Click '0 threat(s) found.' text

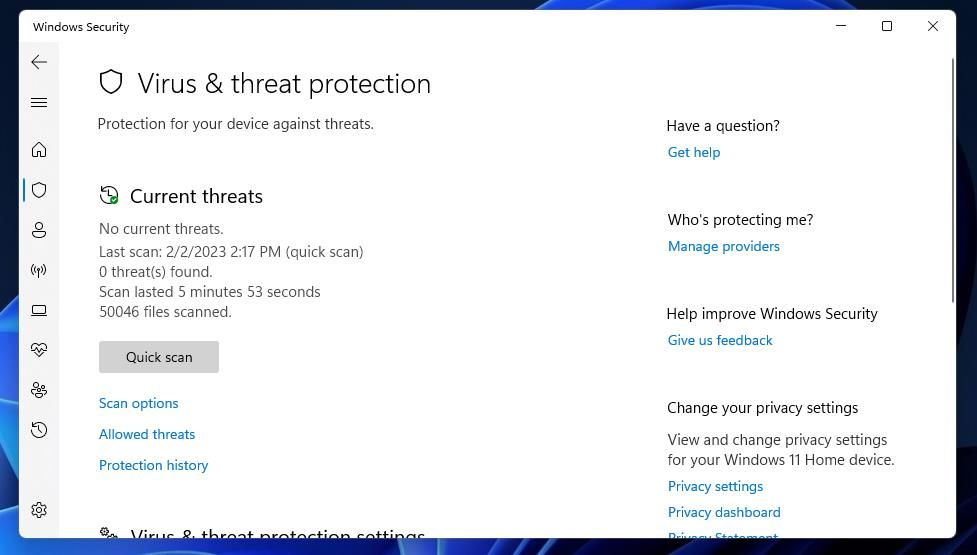[x=156, y=272]
